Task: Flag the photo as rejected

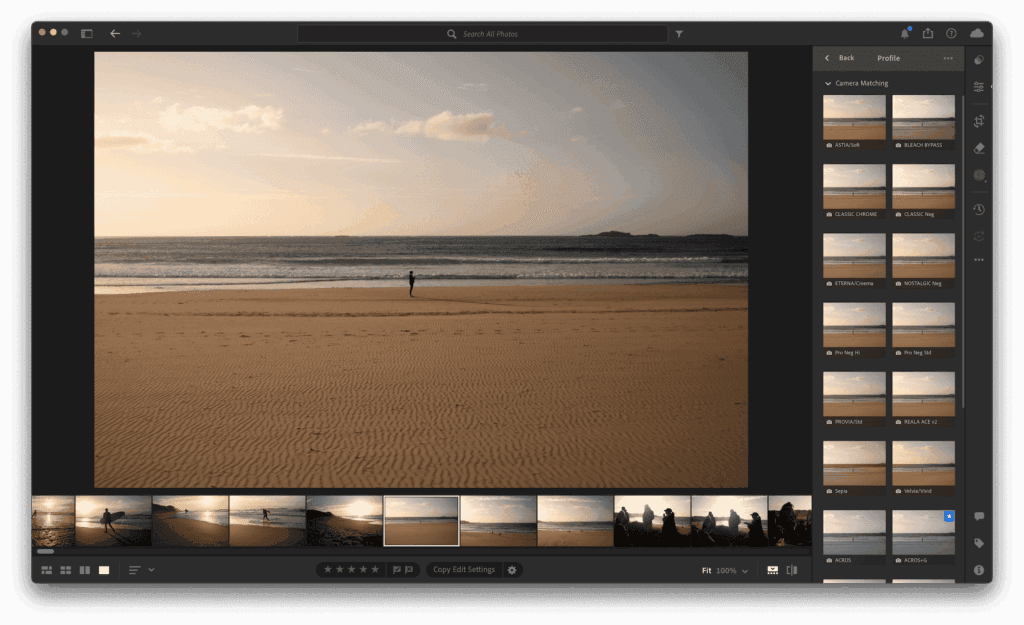Action: click(x=410, y=570)
